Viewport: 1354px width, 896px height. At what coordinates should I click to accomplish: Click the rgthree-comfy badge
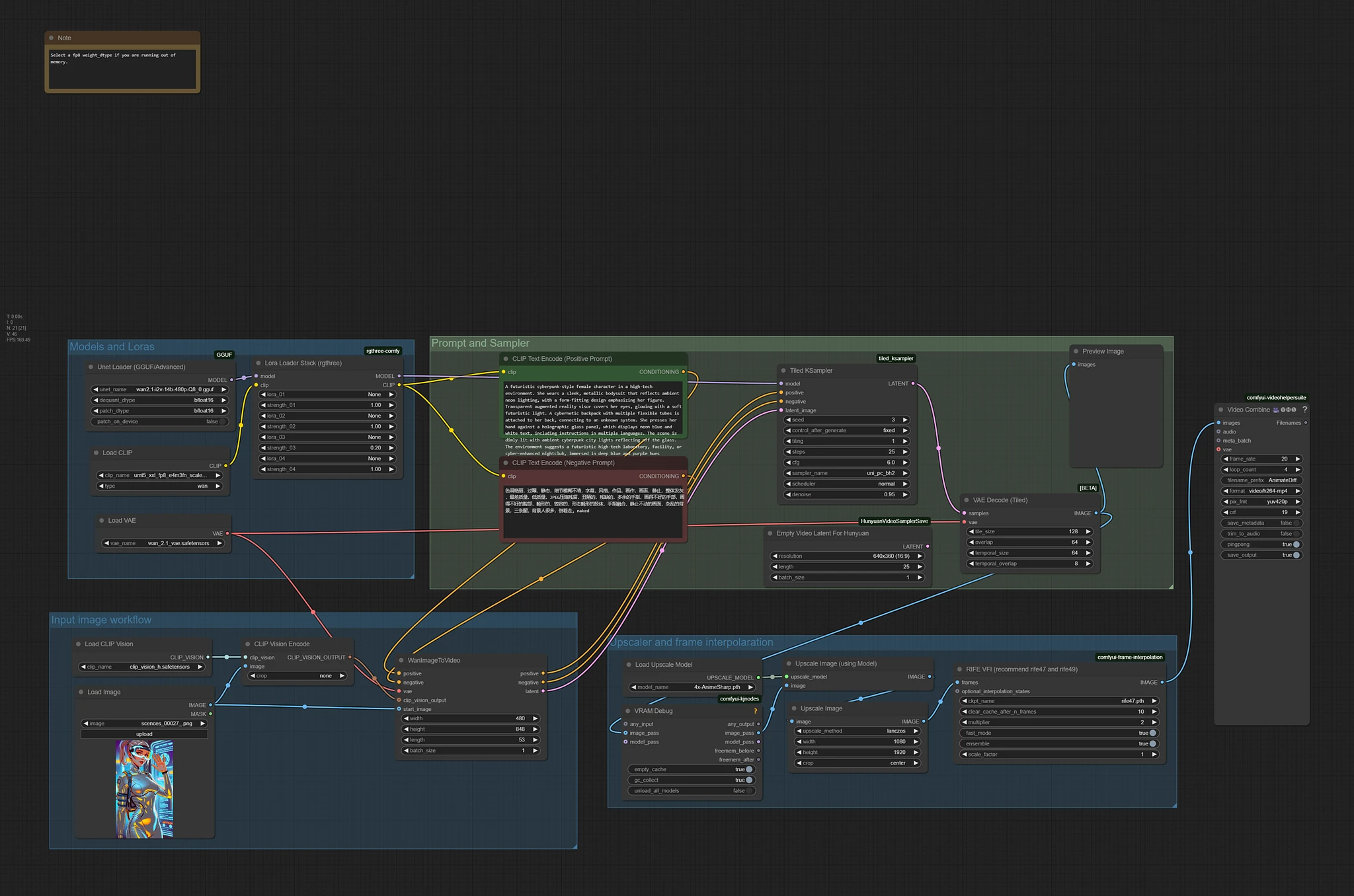[383, 351]
